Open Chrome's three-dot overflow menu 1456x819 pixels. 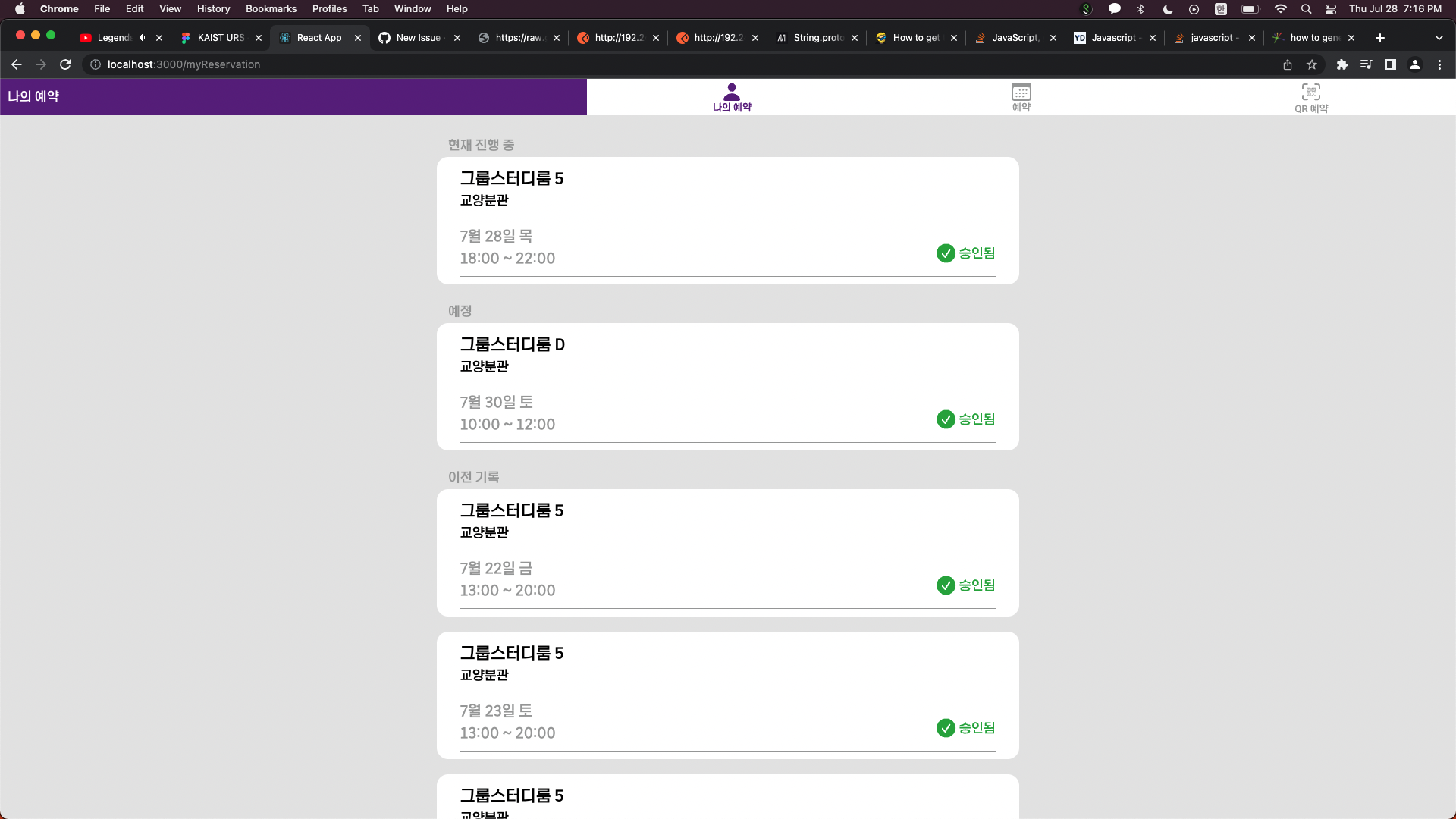(1440, 64)
